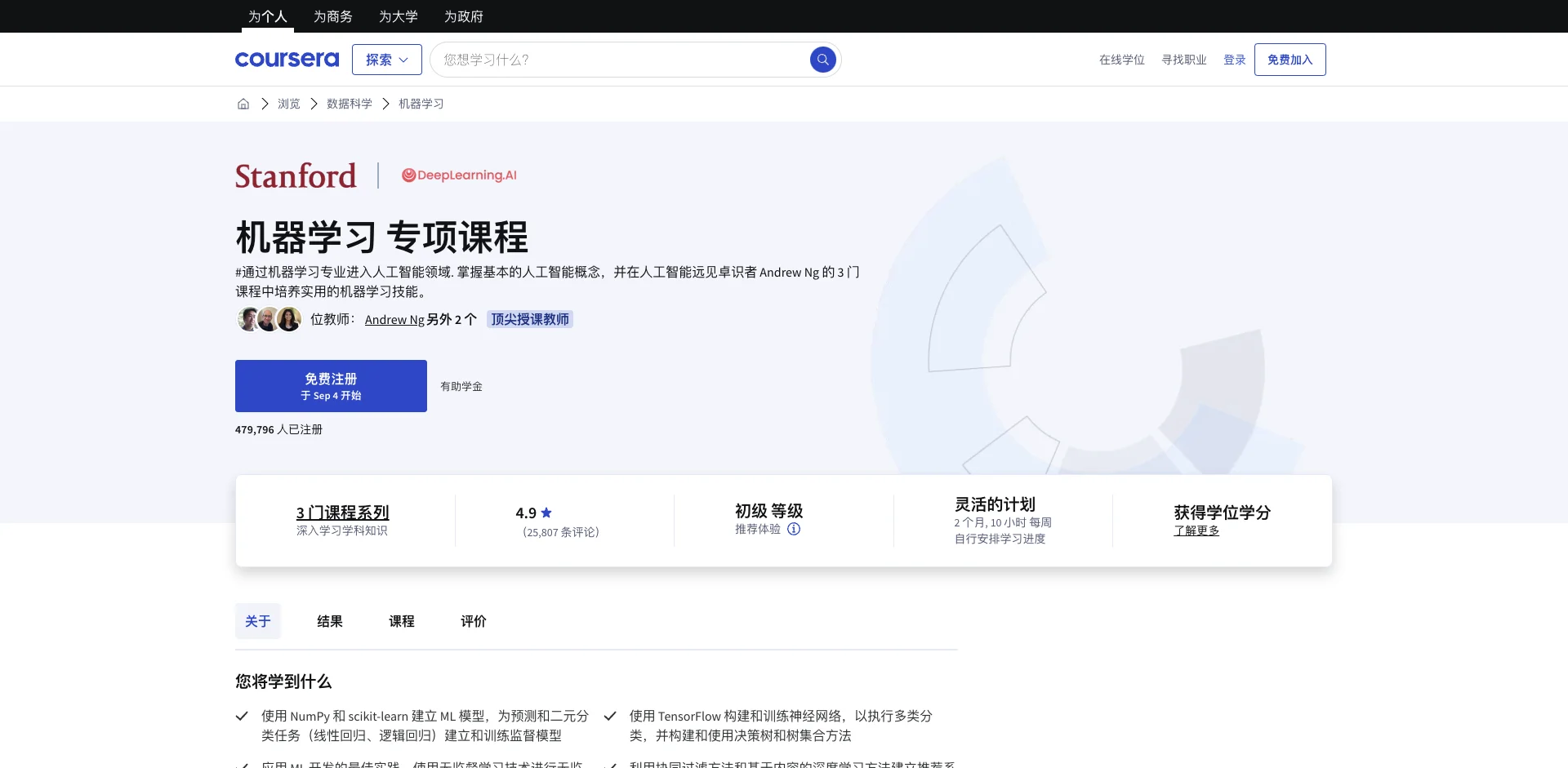The image size is (1568, 768).
Task: Go to the 机器学习 breadcrumb
Action: [x=421, y=104]
